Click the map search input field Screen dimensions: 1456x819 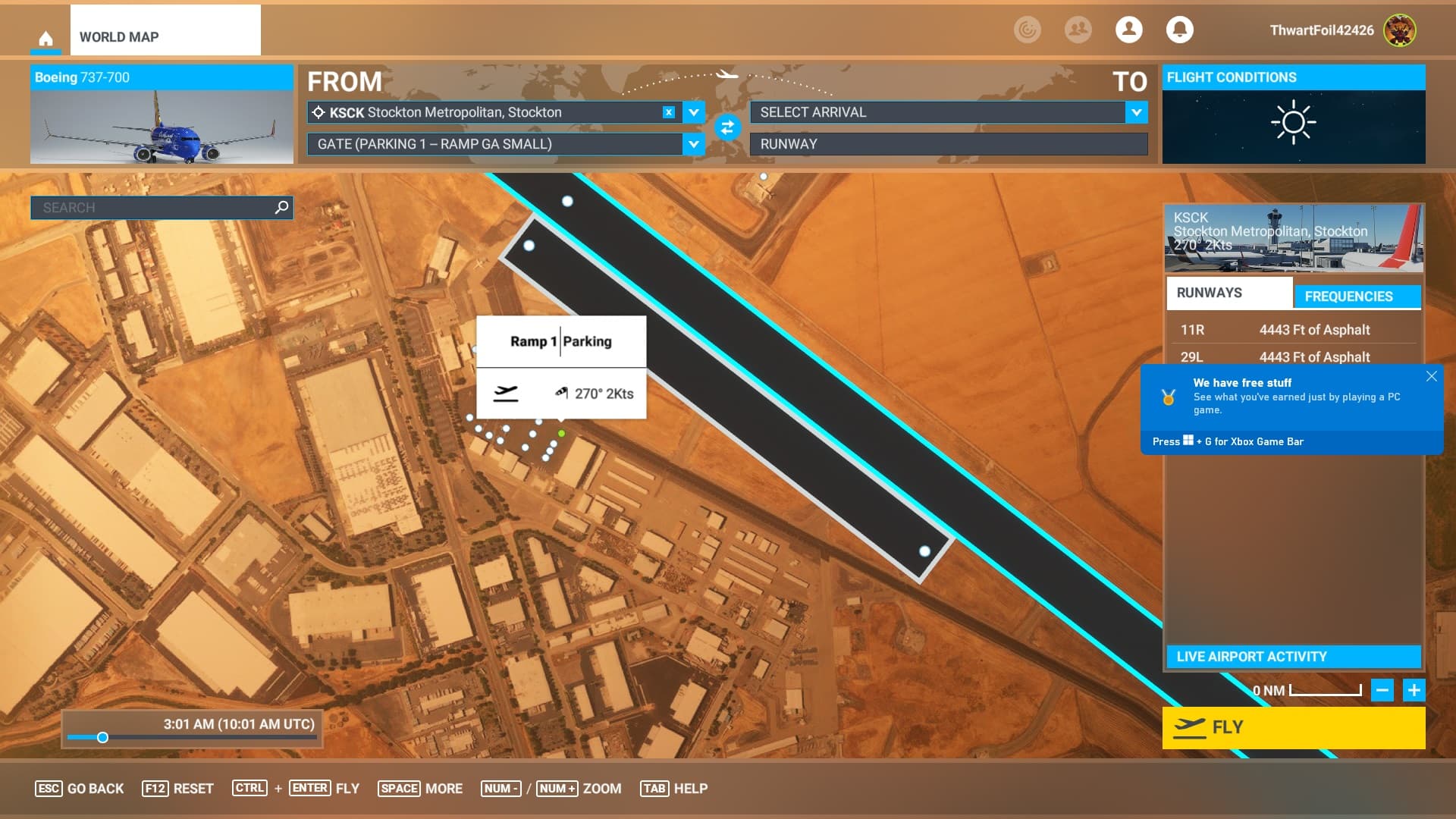pyautogui.click(x=152, y=207)
